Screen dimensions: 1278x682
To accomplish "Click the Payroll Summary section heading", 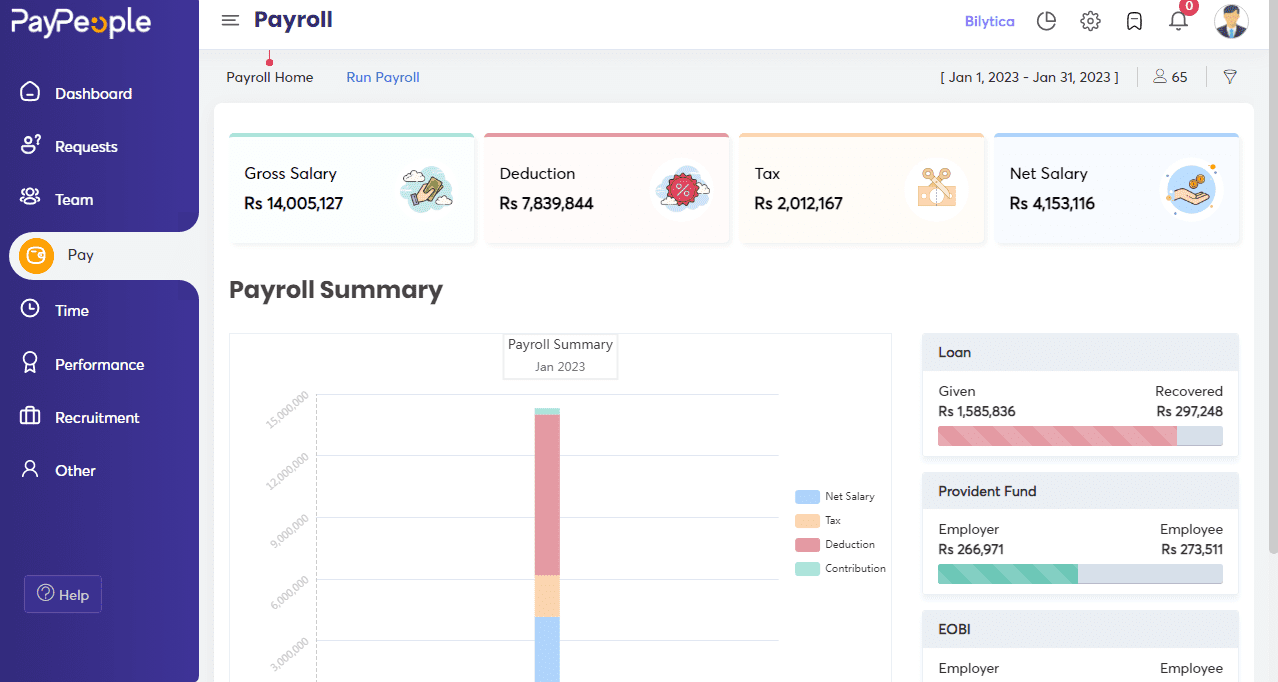I will 336,290.
